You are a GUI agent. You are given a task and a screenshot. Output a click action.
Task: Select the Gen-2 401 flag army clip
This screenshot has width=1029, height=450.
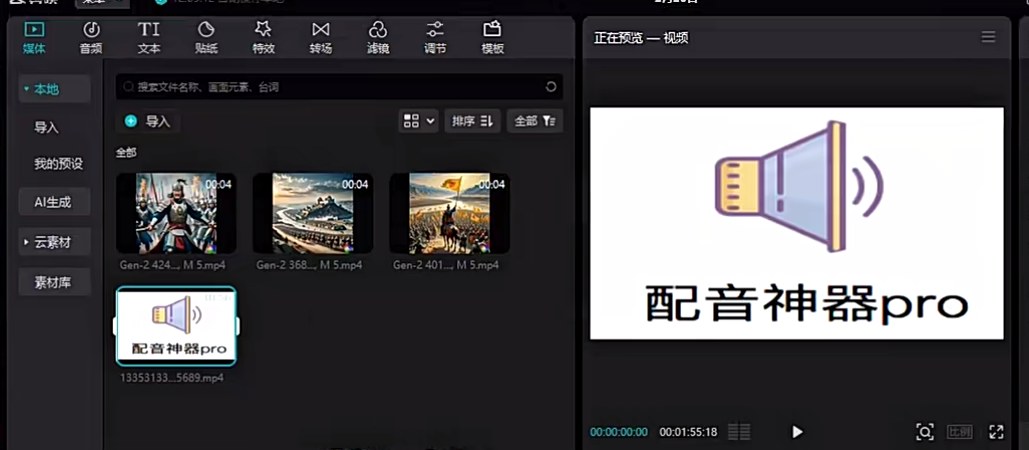click(450, 213)
